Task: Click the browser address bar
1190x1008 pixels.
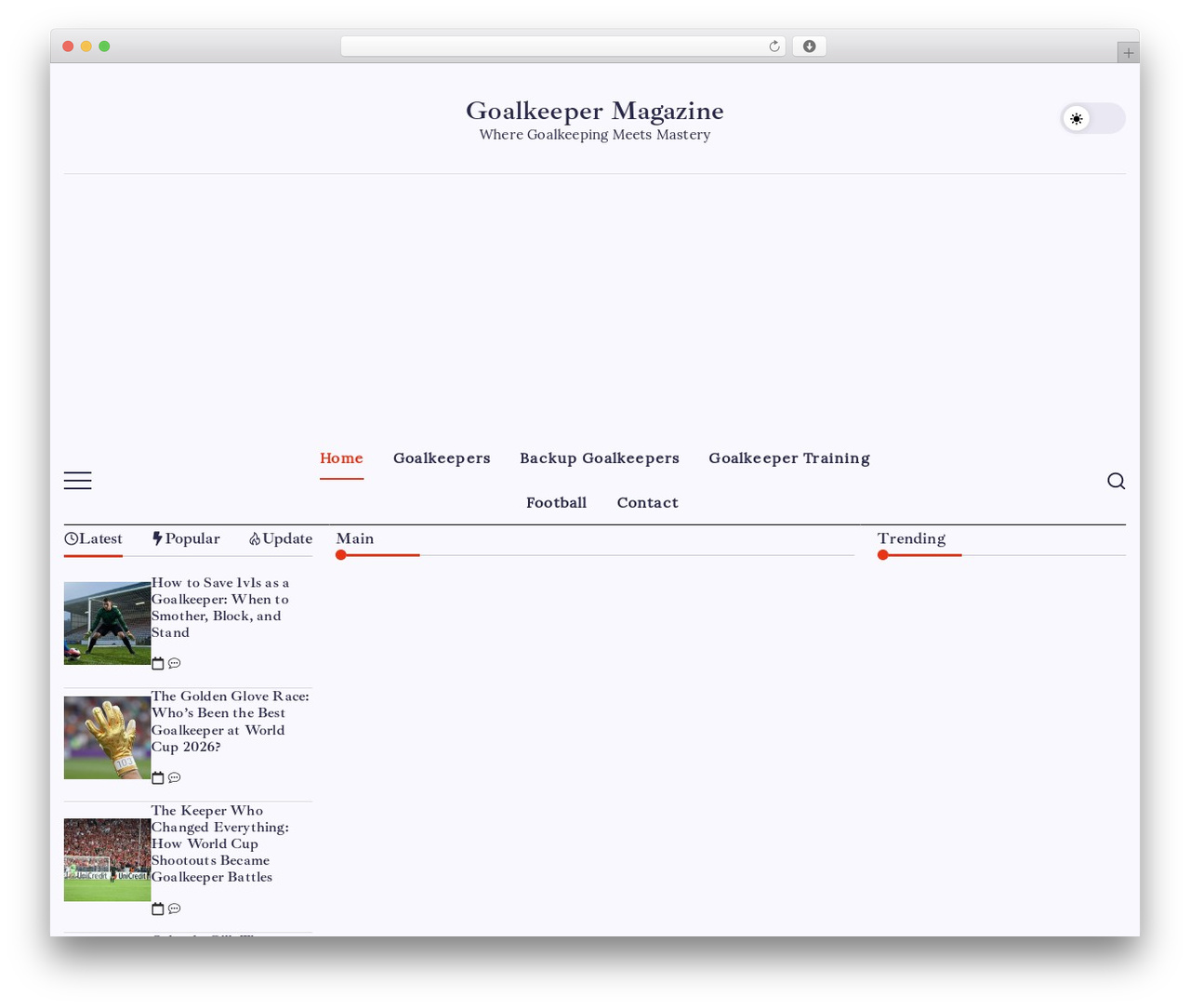Action: click(562, 46)
